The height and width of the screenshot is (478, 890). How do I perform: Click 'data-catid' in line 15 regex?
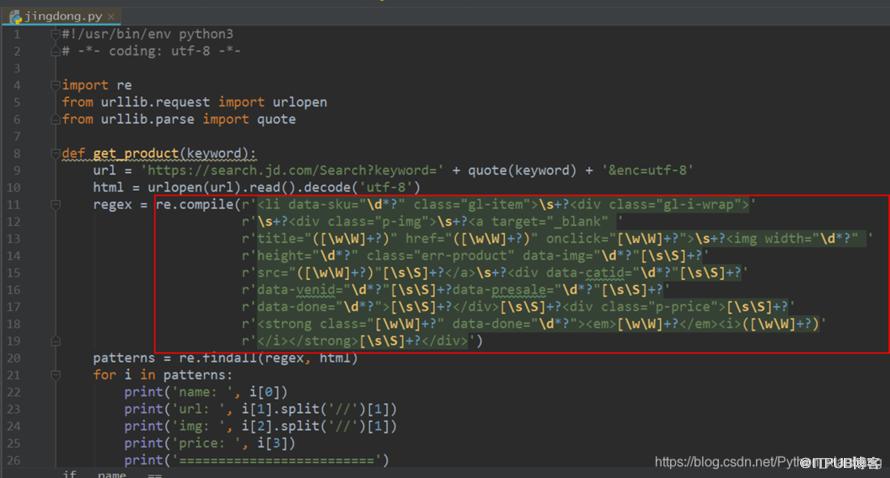coord(585,272)
